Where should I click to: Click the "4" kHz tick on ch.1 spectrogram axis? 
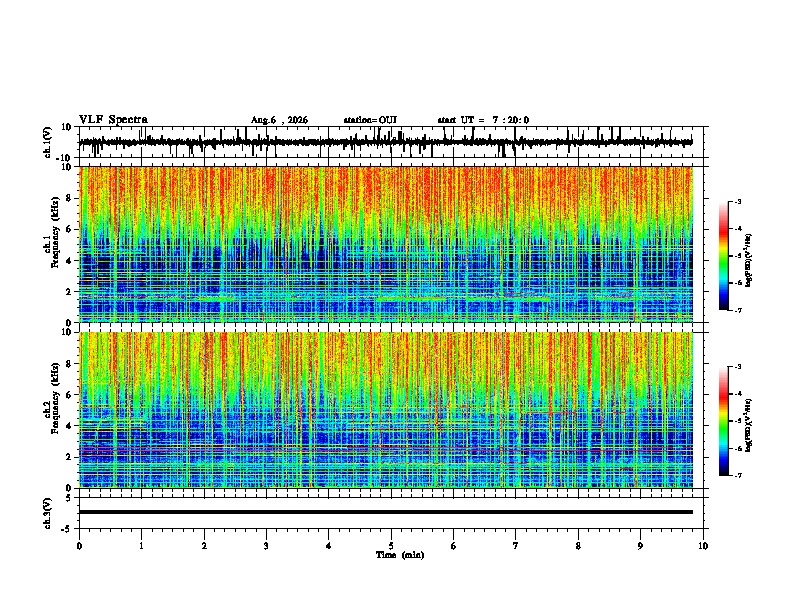coord(69,261)
